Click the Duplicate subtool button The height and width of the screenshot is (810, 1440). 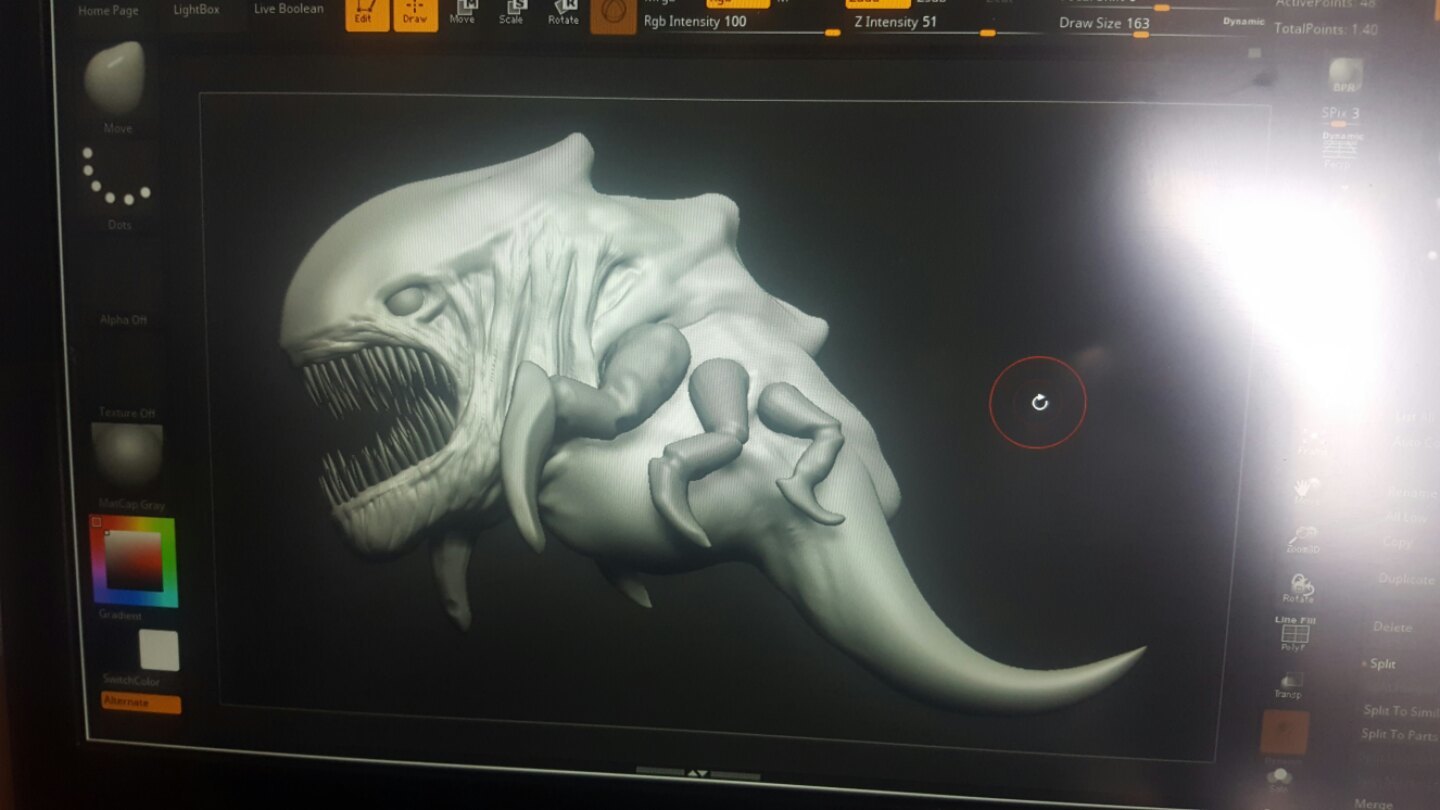[x=1406, y=579]
